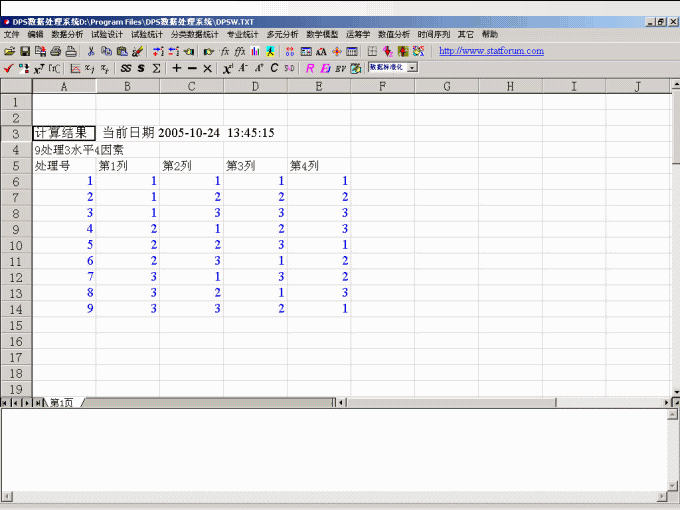Click the Open file folder icon

pyautogui.click(x=9, y=51)
